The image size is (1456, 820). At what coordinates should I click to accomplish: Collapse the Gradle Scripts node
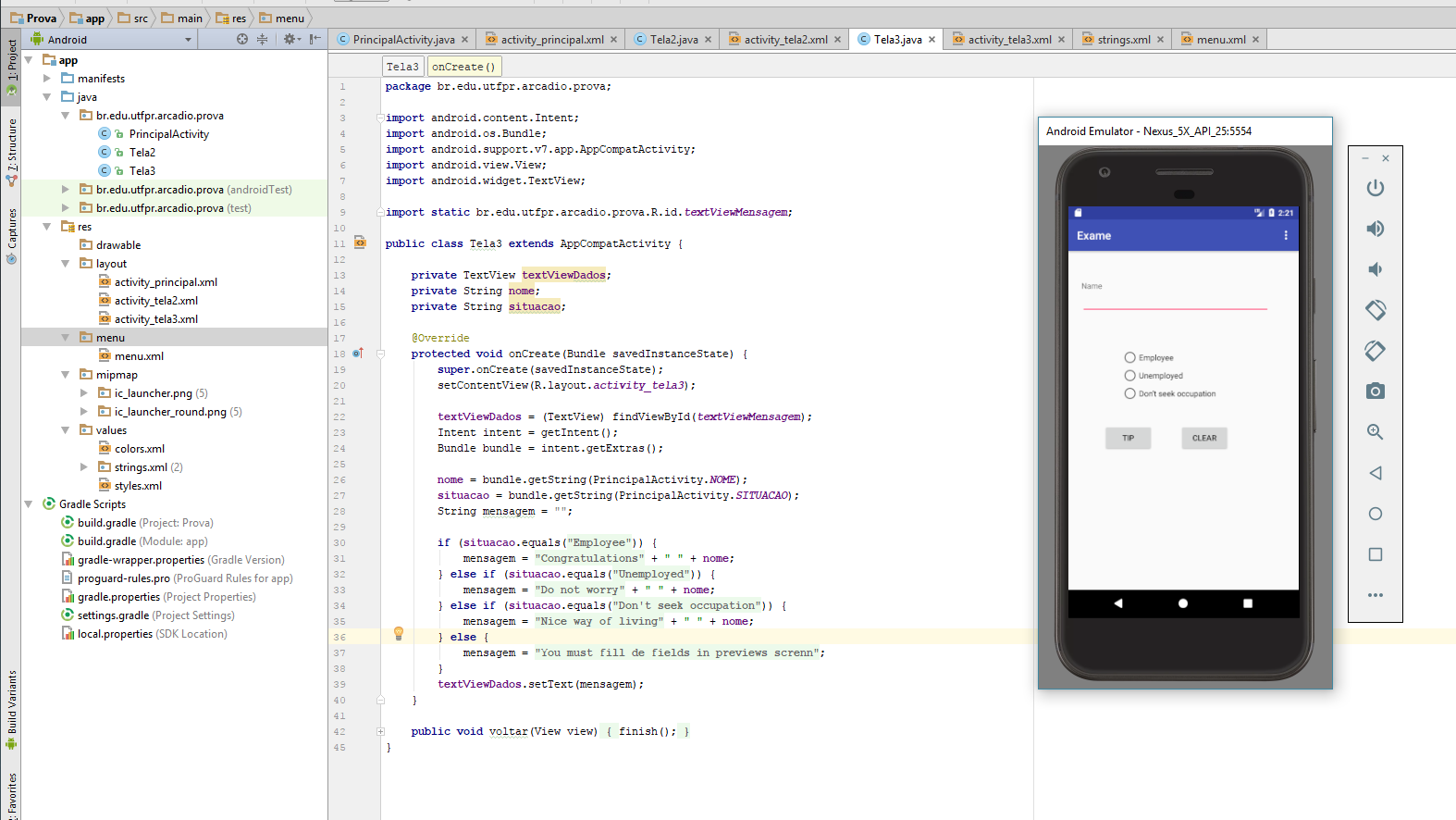[x=28, y=504]
